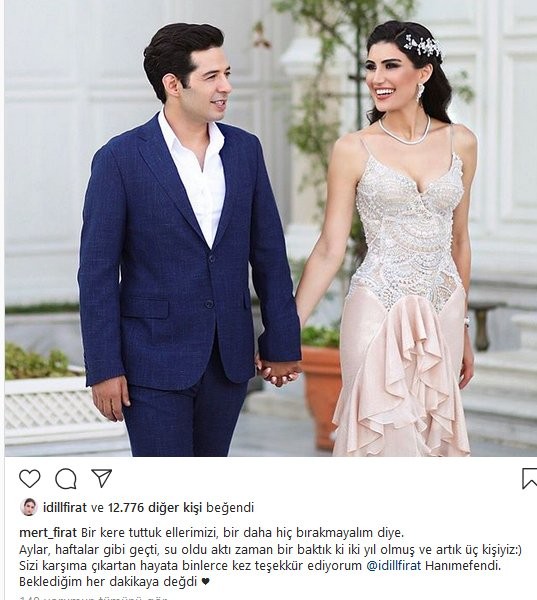Image resolution: width=537 pixels, height=600 pixels.
Task: Click the word beğendi in likes line
Action: pyautogui.click(x=230, y=508)
